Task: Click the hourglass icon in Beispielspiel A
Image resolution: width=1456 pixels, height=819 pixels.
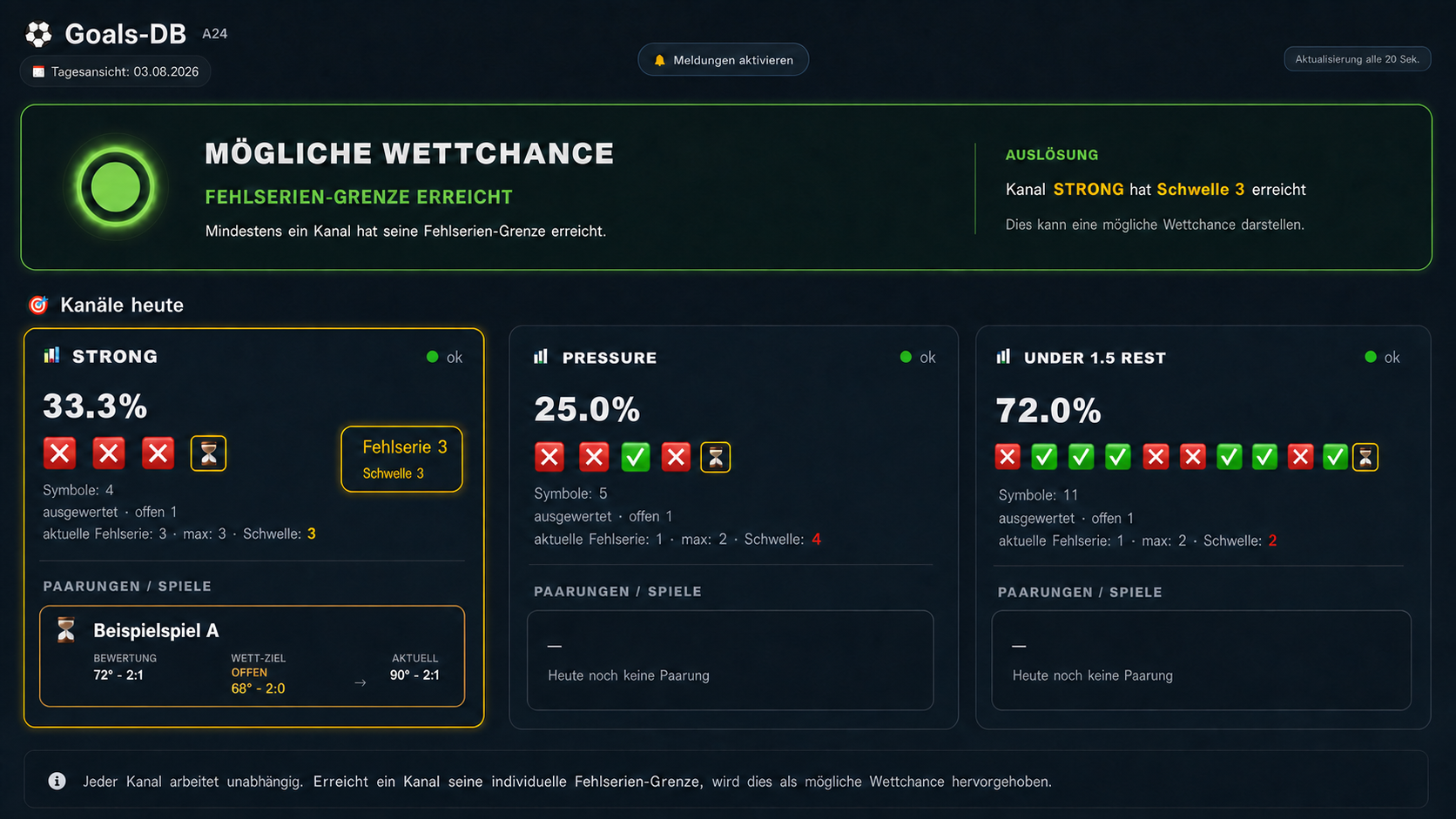Action: pos(66,630)
